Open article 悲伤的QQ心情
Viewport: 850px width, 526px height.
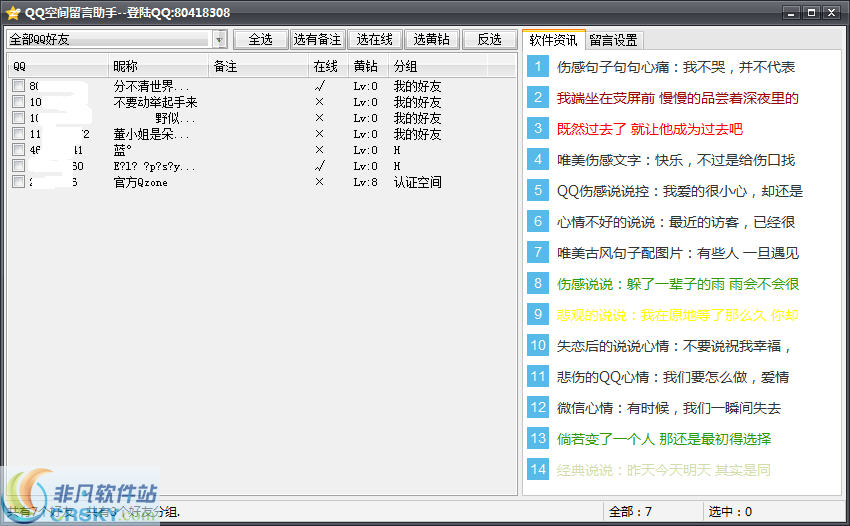(673, 376)
